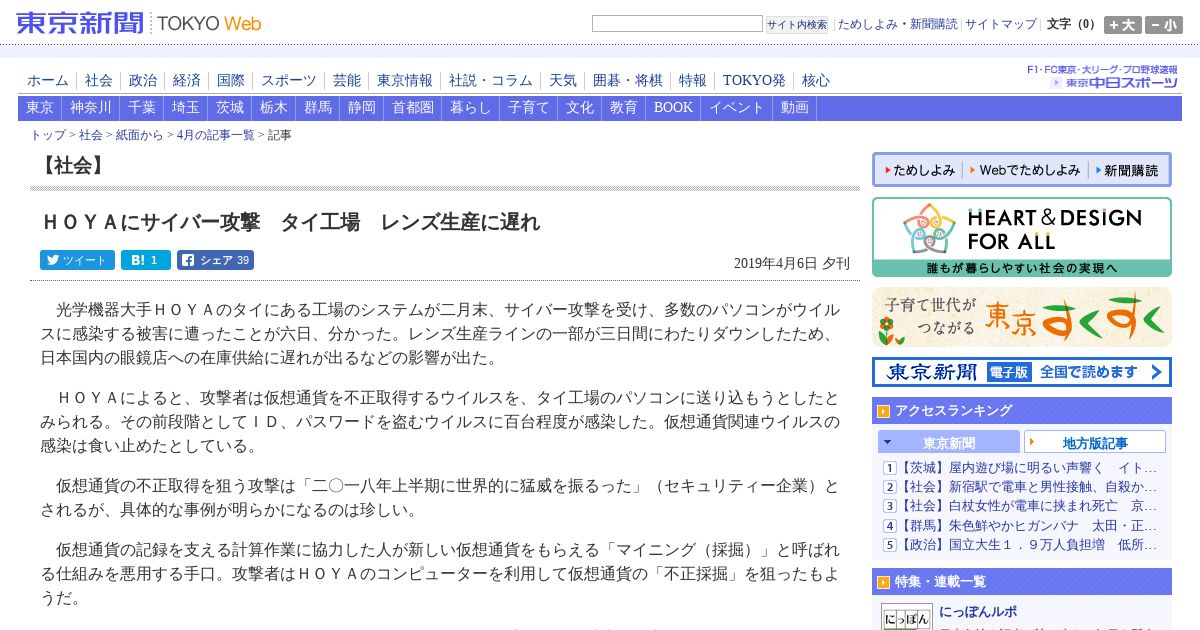Click inside the site search input field
Image resolution: width=1200 pixels, height=630 pixels.
tap(677, 24)
